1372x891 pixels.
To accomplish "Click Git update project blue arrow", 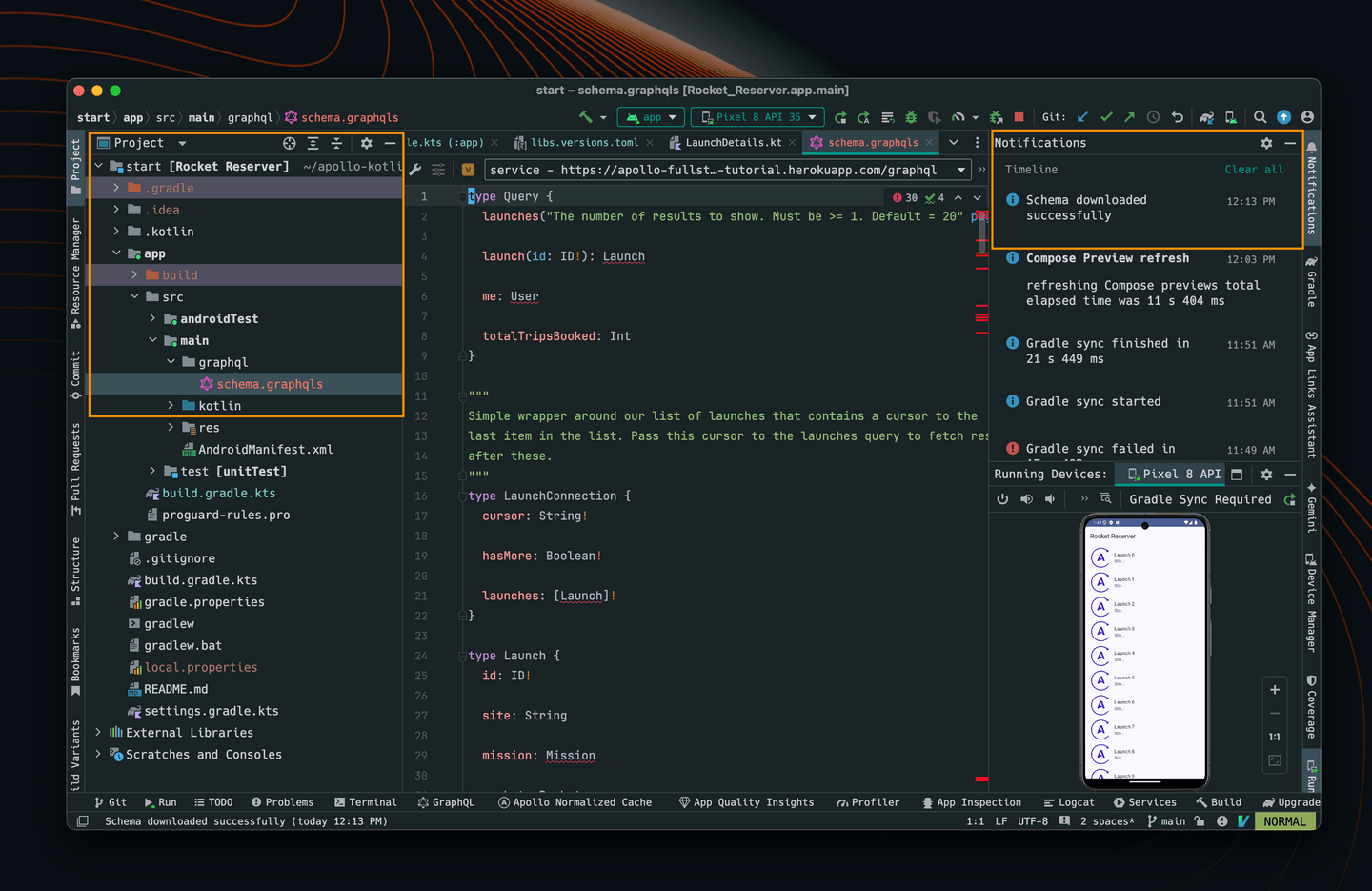I will pos(1082,117).
